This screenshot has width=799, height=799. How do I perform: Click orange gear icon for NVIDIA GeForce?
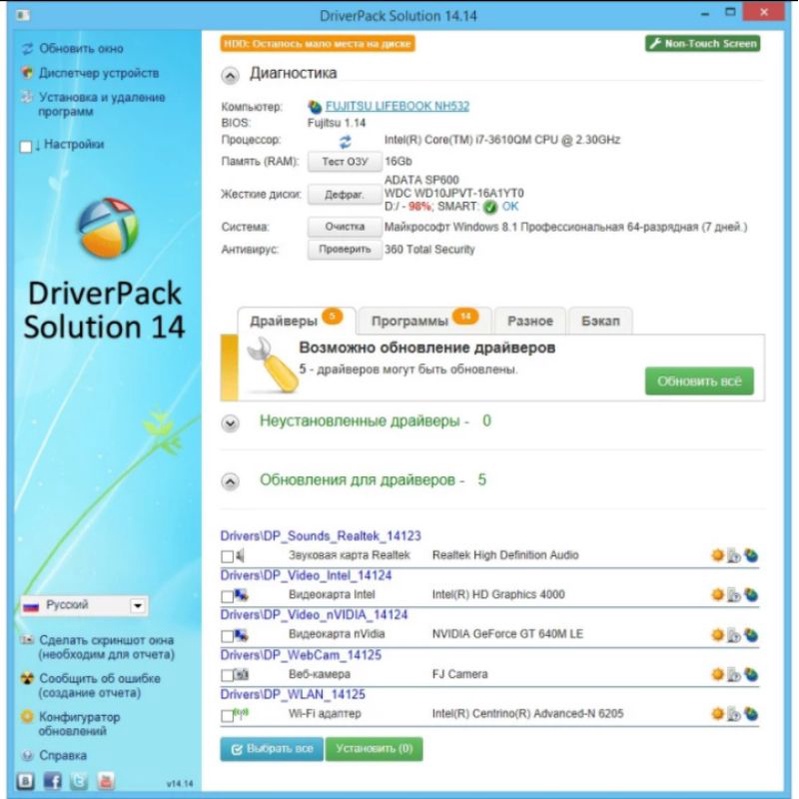click(717, 634)
